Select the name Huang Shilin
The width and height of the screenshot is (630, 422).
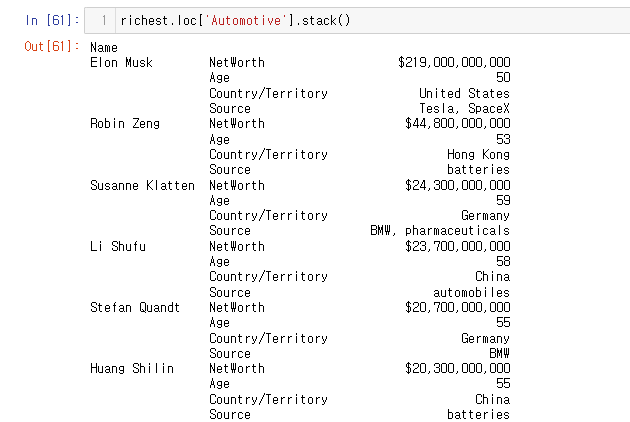point(132,369)
